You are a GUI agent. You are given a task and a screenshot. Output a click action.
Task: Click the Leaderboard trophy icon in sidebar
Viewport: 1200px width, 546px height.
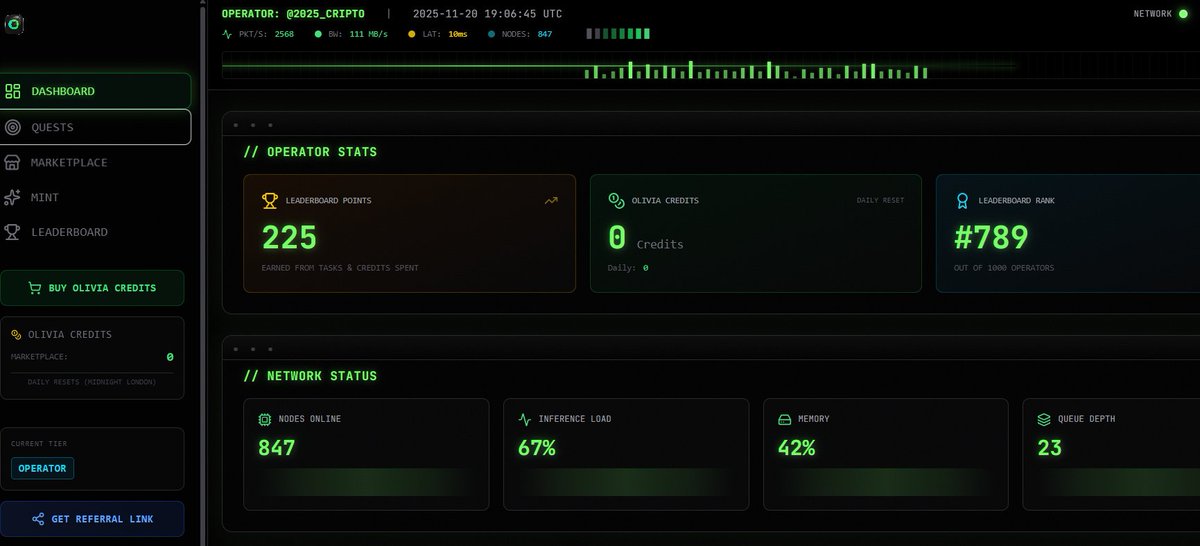click(13, 232)
